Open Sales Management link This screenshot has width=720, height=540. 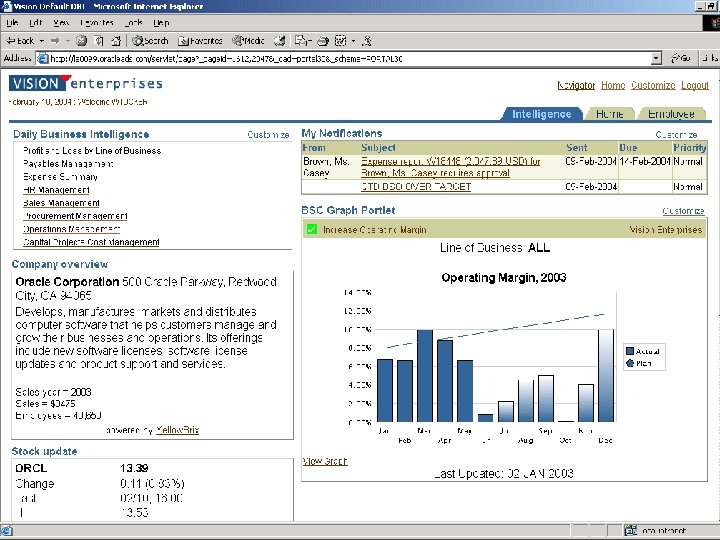pyautogui.click(x=61, y=203)
